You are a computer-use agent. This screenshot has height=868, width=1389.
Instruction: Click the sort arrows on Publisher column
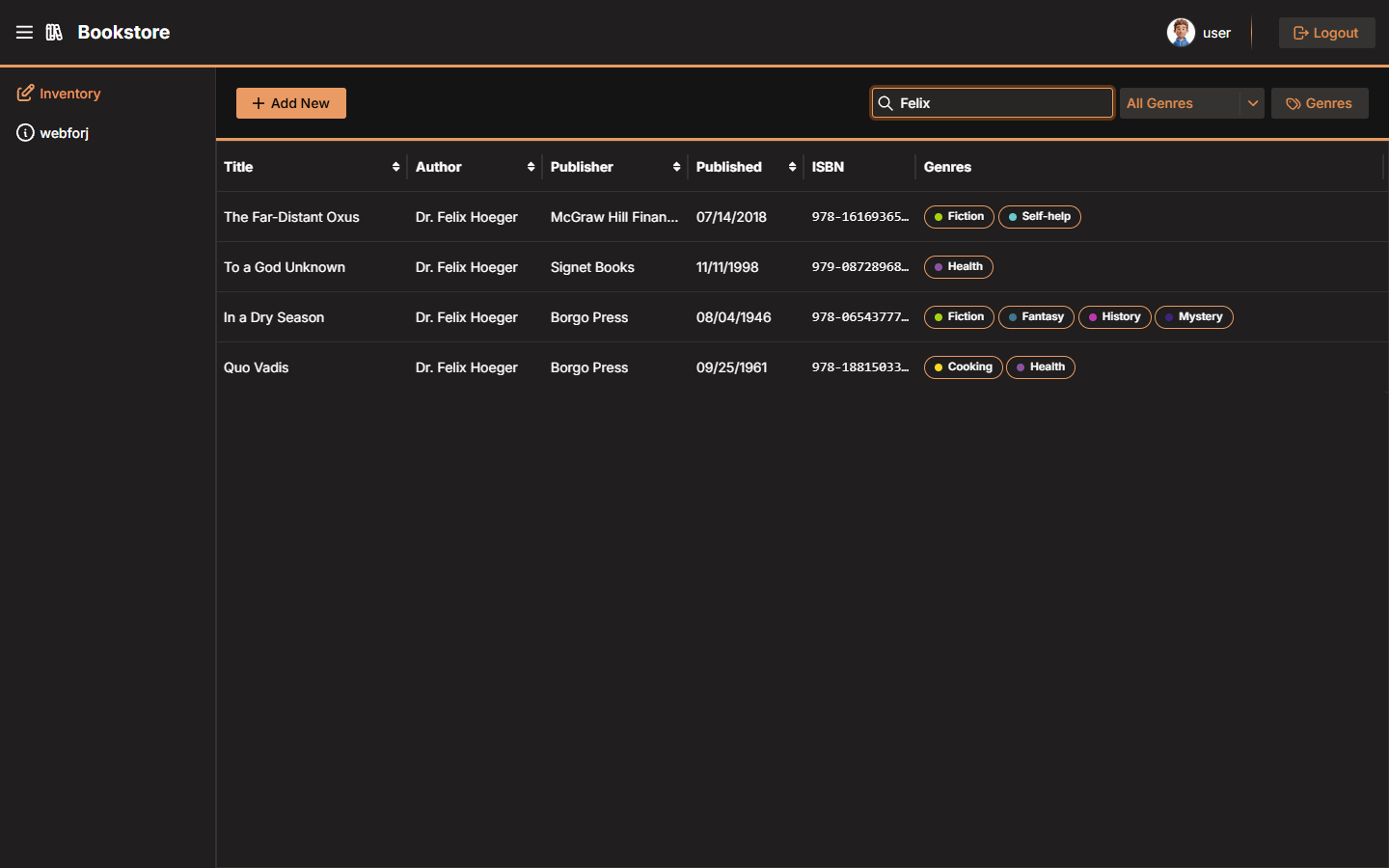[677, 166]
